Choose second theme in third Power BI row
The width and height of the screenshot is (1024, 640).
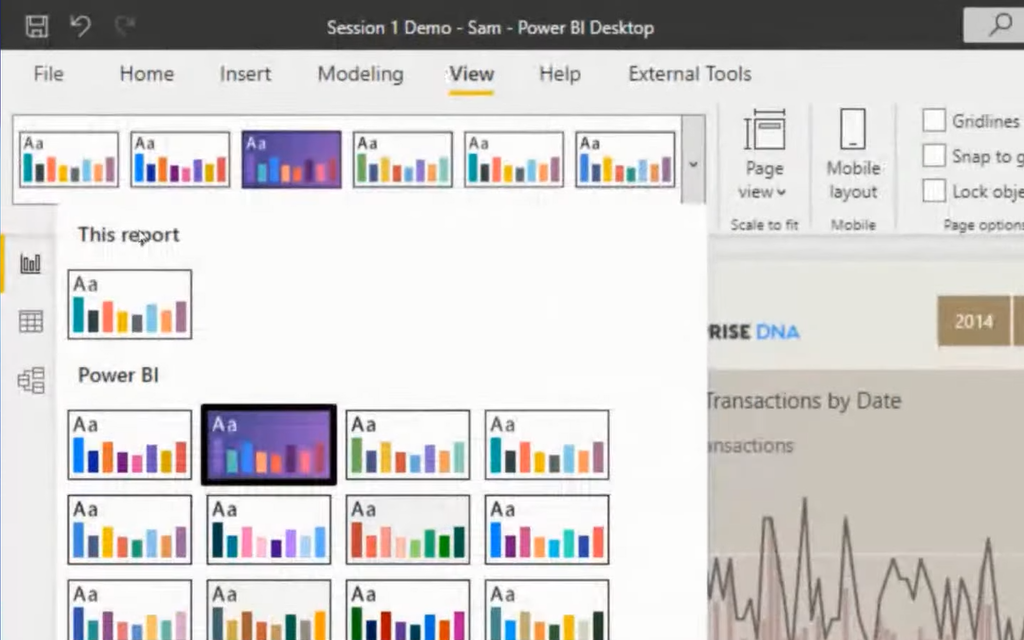coord(268,610)
